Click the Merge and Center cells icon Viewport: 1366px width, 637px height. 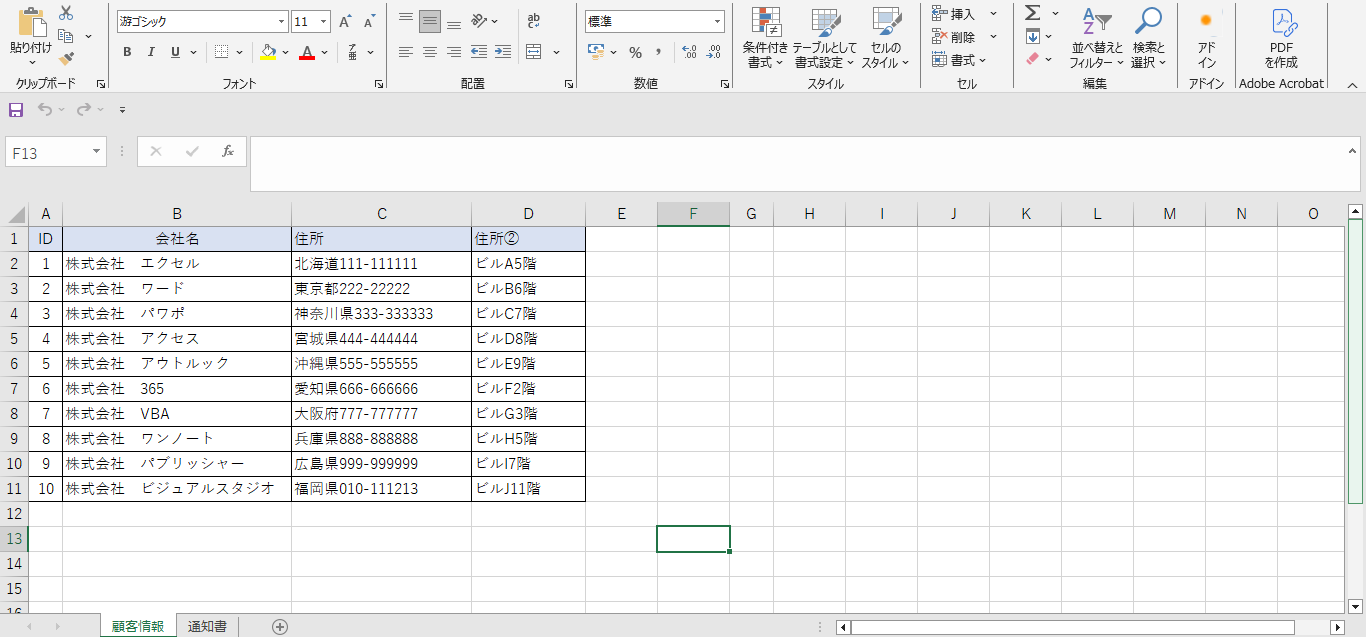[x=534, y=52]
